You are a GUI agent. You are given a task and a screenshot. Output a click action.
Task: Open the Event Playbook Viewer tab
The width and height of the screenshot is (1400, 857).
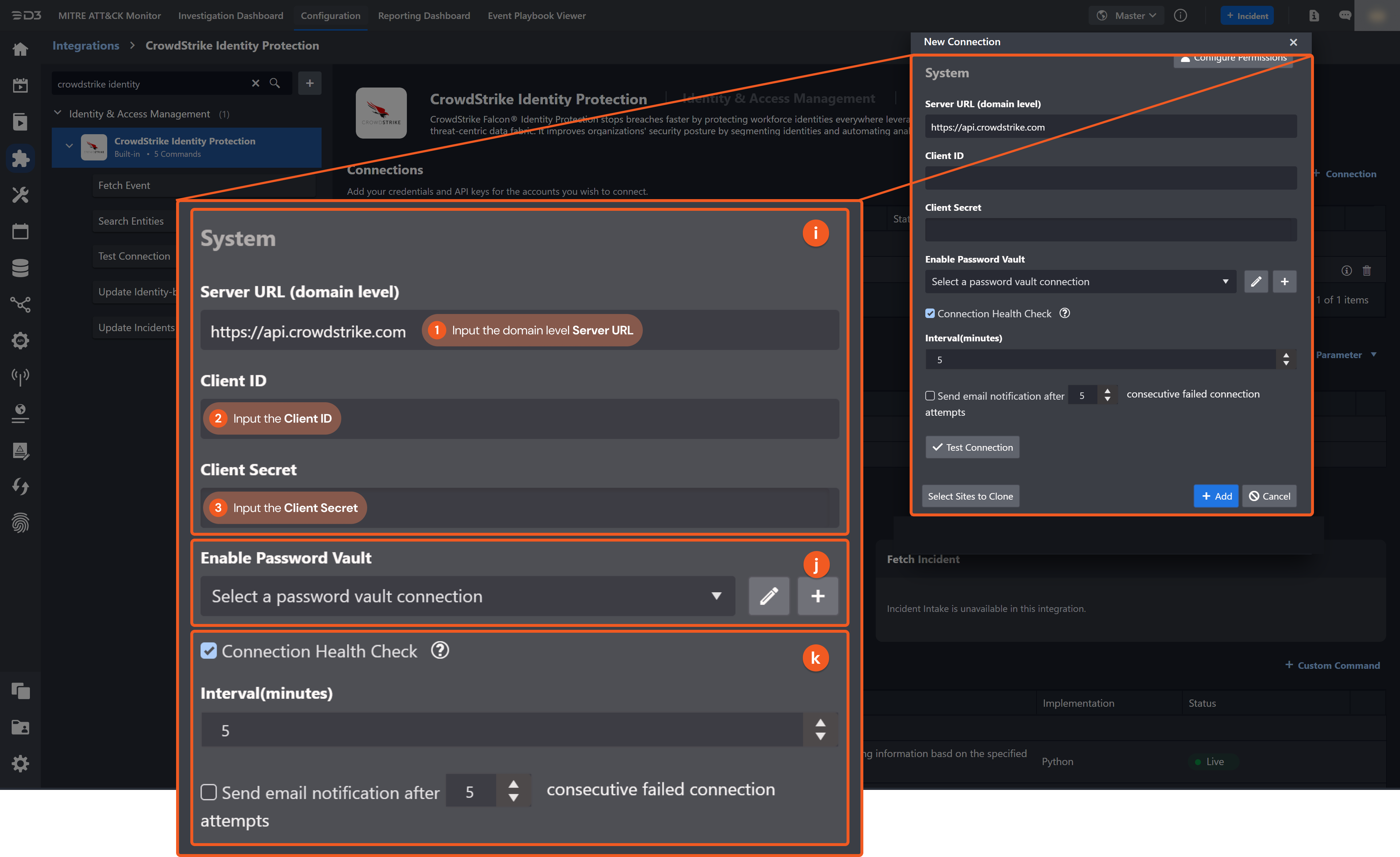tap(536, 15)
